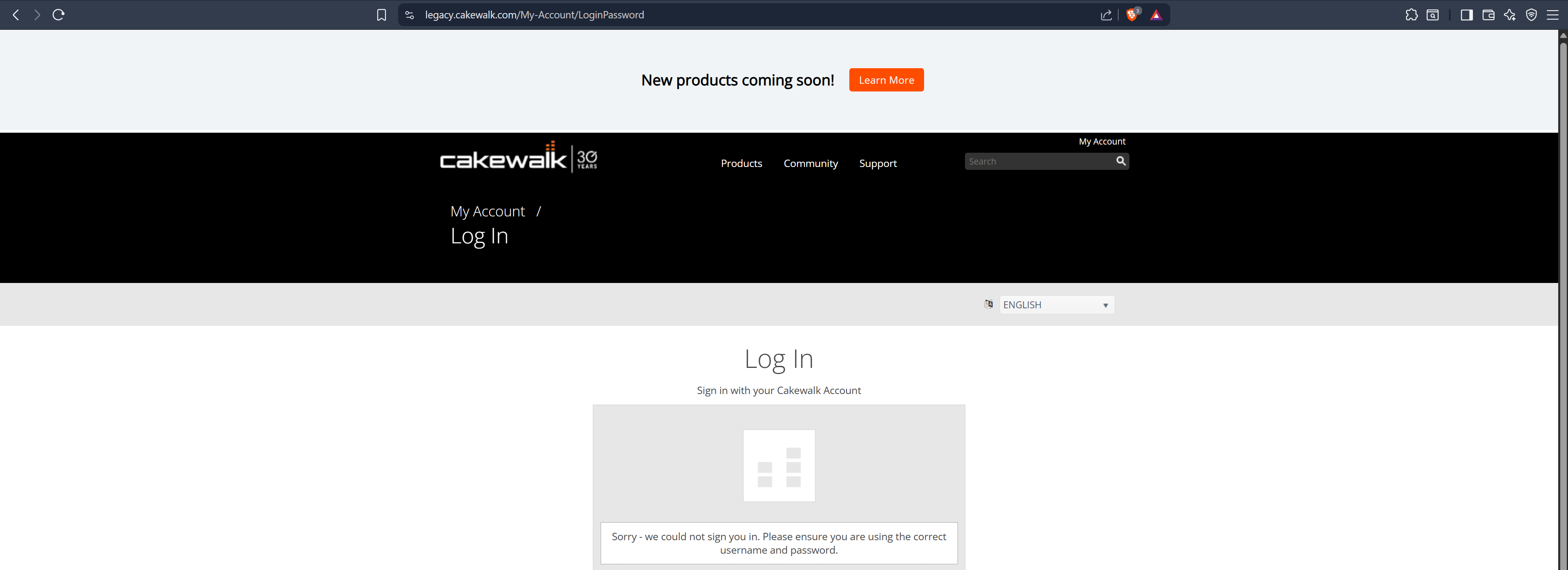Click the language translate icon
This screenshot has height=570, width=1568.
989,305
